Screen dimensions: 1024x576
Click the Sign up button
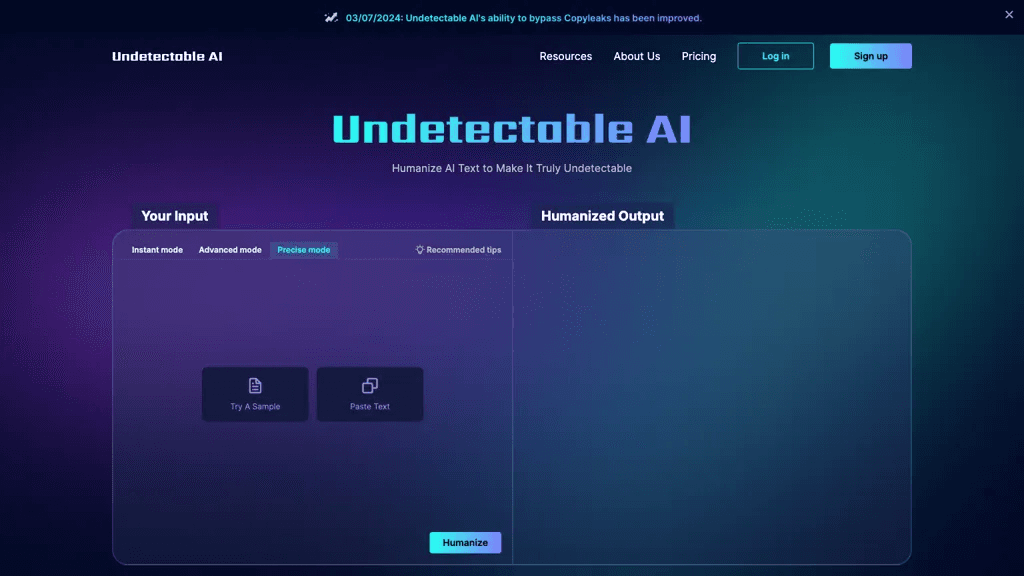(x=871, y=56)
